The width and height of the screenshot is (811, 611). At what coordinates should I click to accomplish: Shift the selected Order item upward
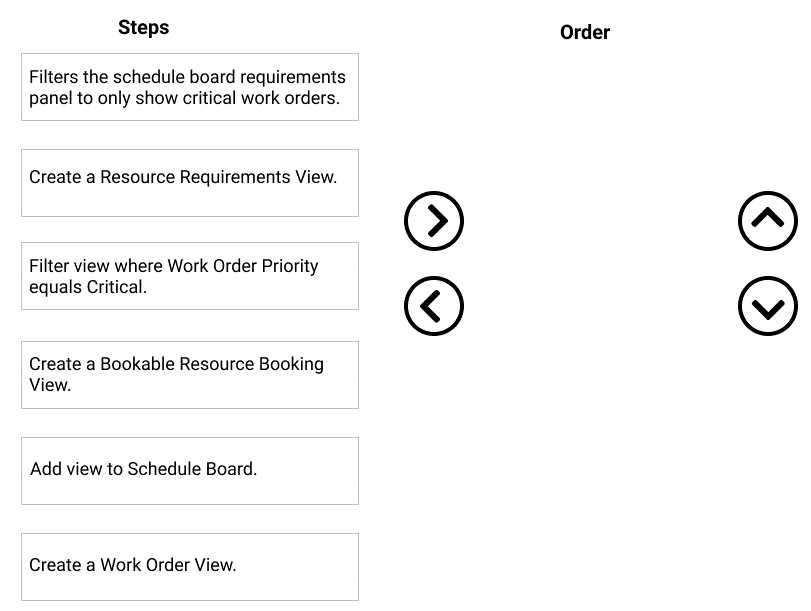click(x=767, y=220)
